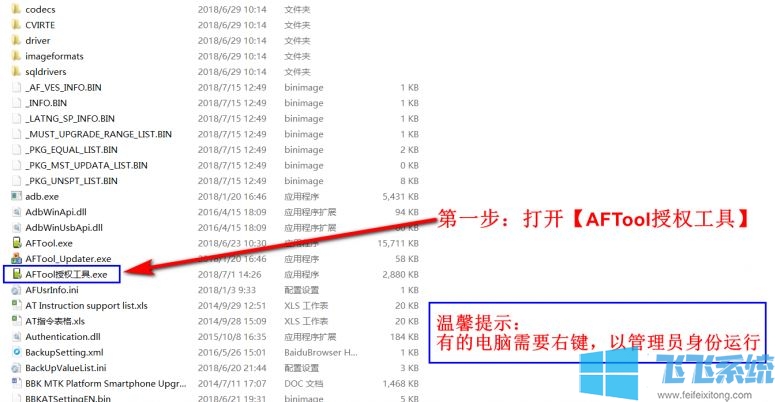This screenshot has width=776, height=402.
Task: Click the AFTool_Updater.exe icon
Action: 16,258
